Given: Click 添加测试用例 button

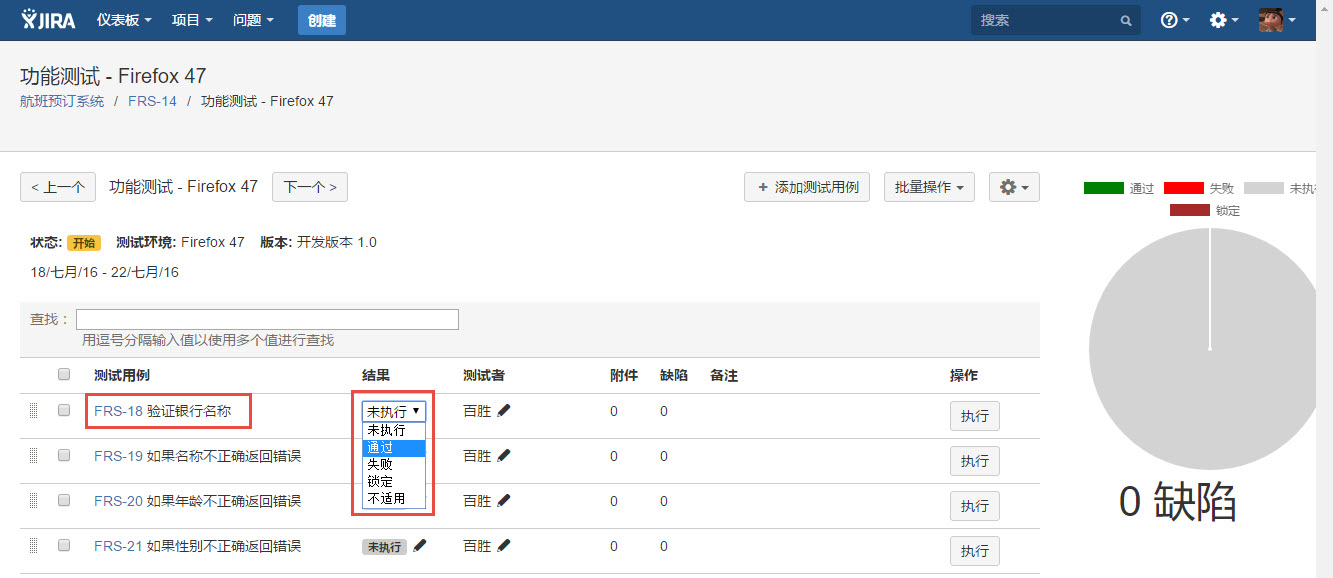Looking at the screenshot, I should 807,187.
